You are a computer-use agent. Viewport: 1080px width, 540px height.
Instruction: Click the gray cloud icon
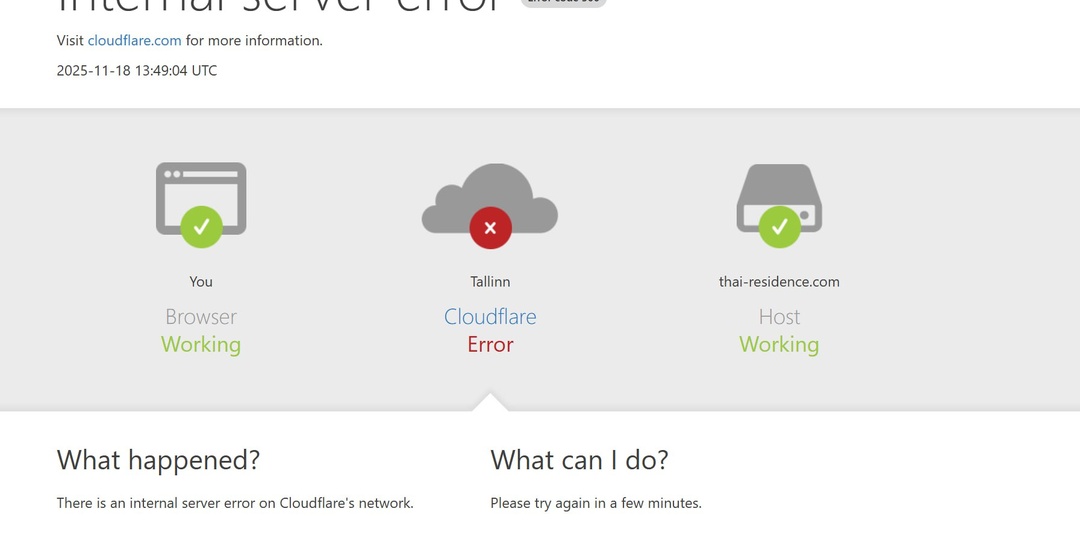(490, 198)
